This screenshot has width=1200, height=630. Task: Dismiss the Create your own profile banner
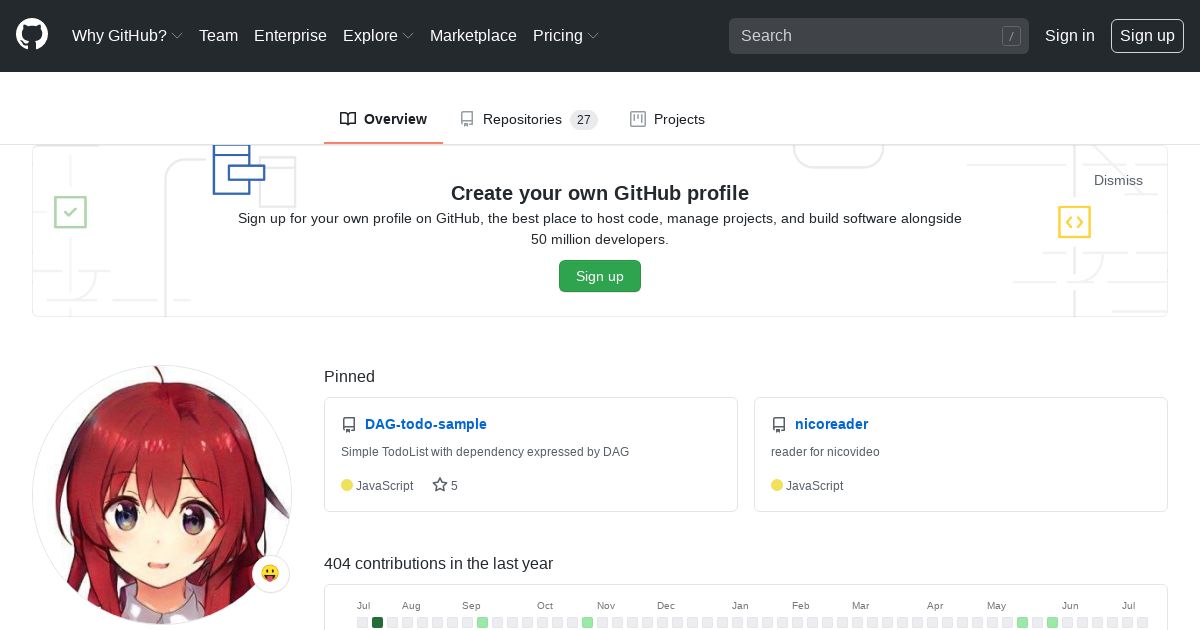(x=1118, y=180)
